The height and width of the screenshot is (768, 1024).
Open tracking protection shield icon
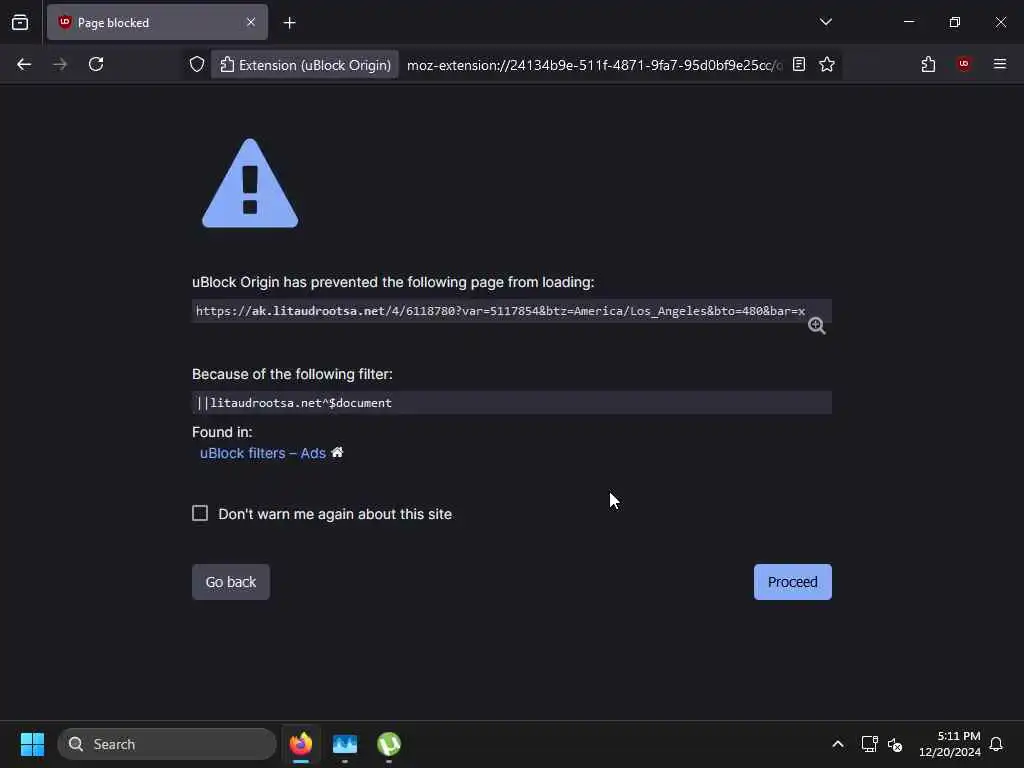click(197, 65)
